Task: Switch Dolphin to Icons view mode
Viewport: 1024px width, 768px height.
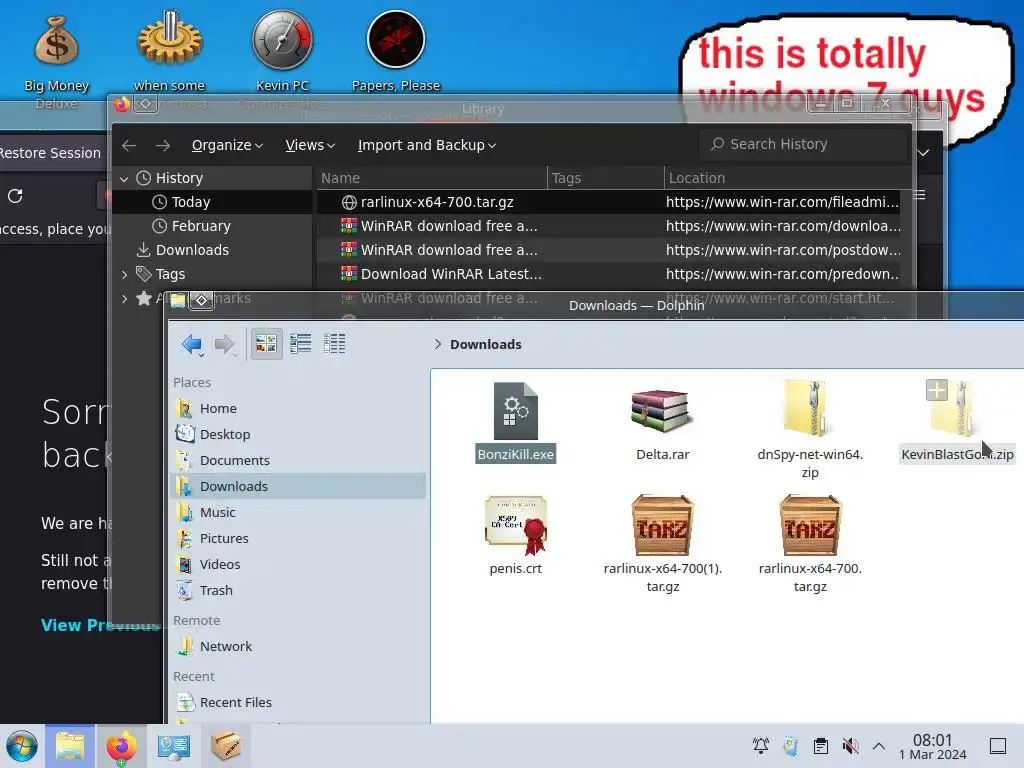Action: tap(266, 344)
